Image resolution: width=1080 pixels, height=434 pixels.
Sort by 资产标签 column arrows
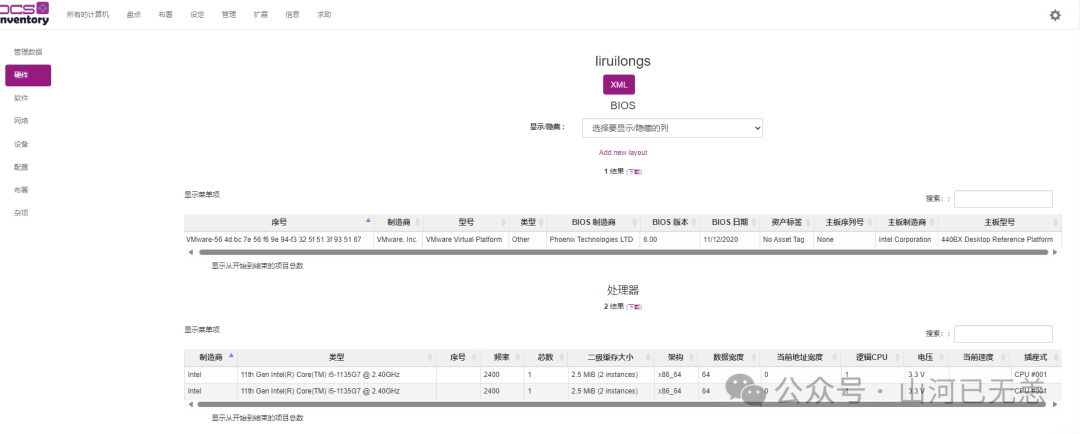[807, 223]
